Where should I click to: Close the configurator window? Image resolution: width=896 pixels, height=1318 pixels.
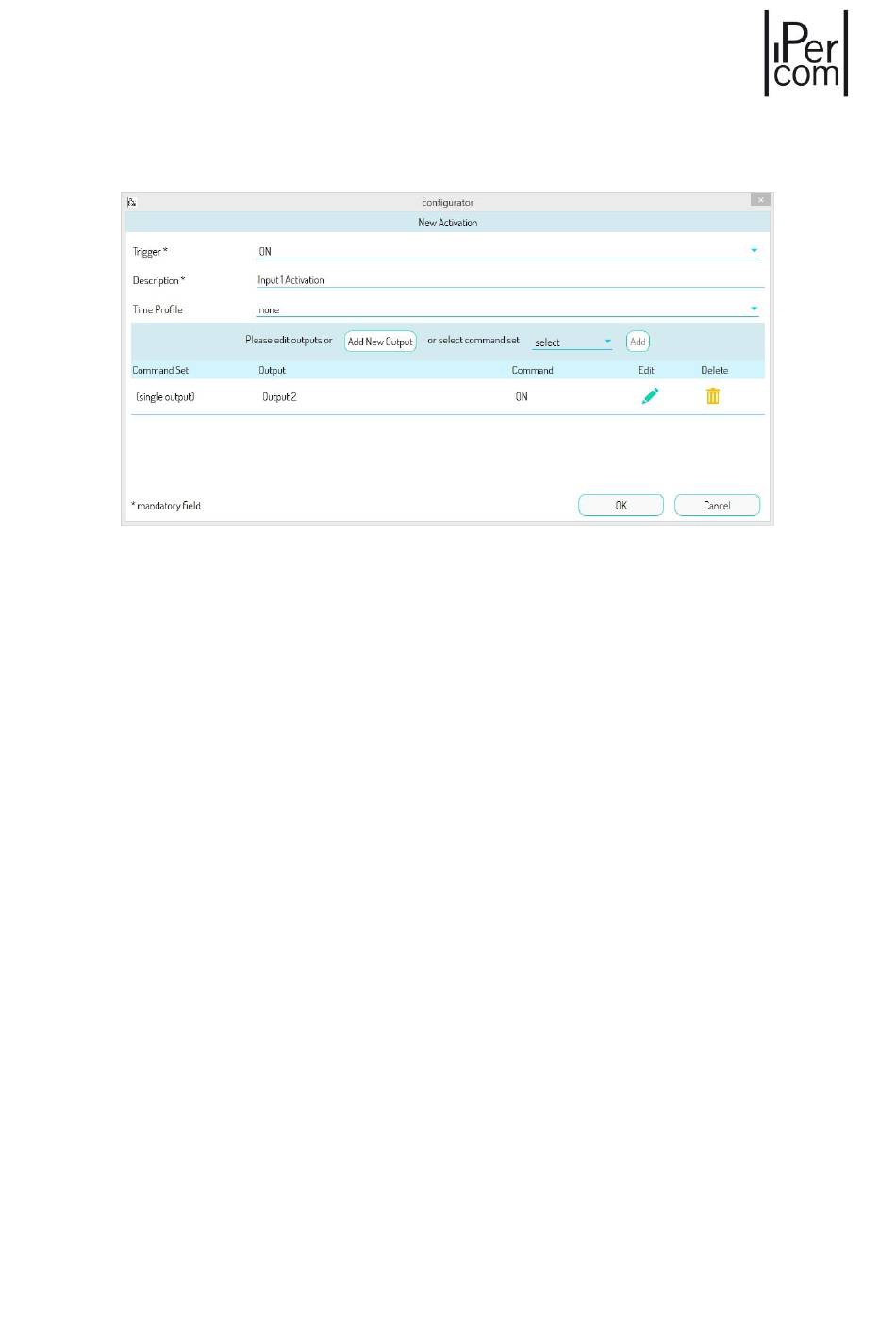click(760, 200)
